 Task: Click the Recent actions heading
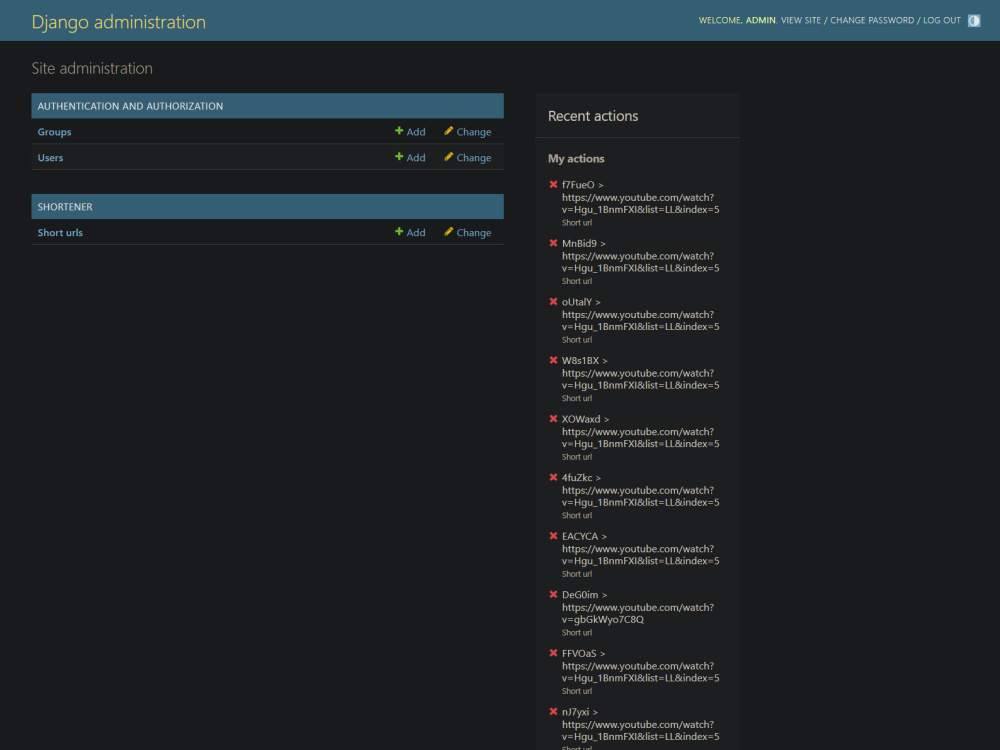[x=592, y=116]
